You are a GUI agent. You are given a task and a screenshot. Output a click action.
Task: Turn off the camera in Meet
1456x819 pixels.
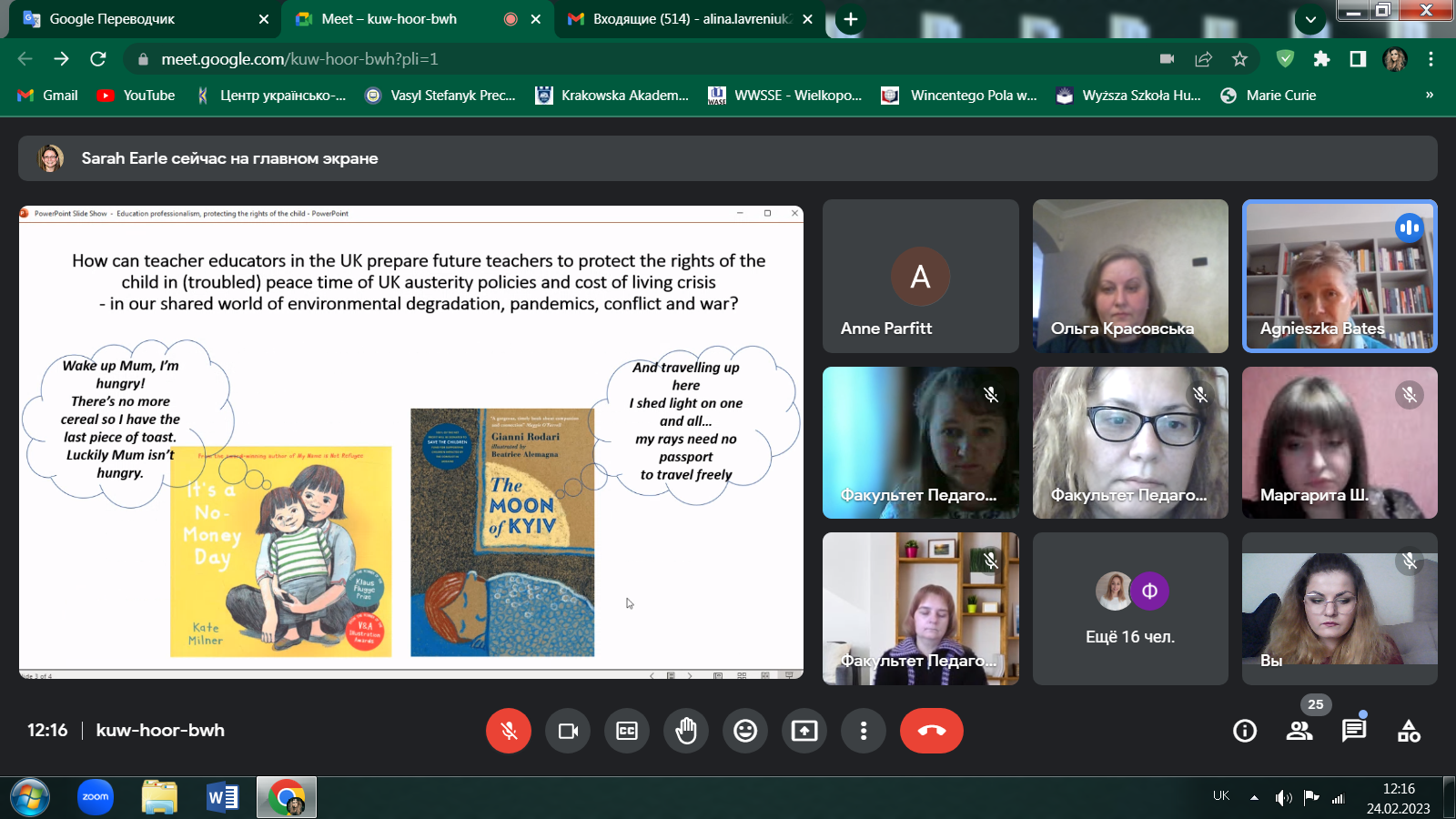click(x=568, y=731)
